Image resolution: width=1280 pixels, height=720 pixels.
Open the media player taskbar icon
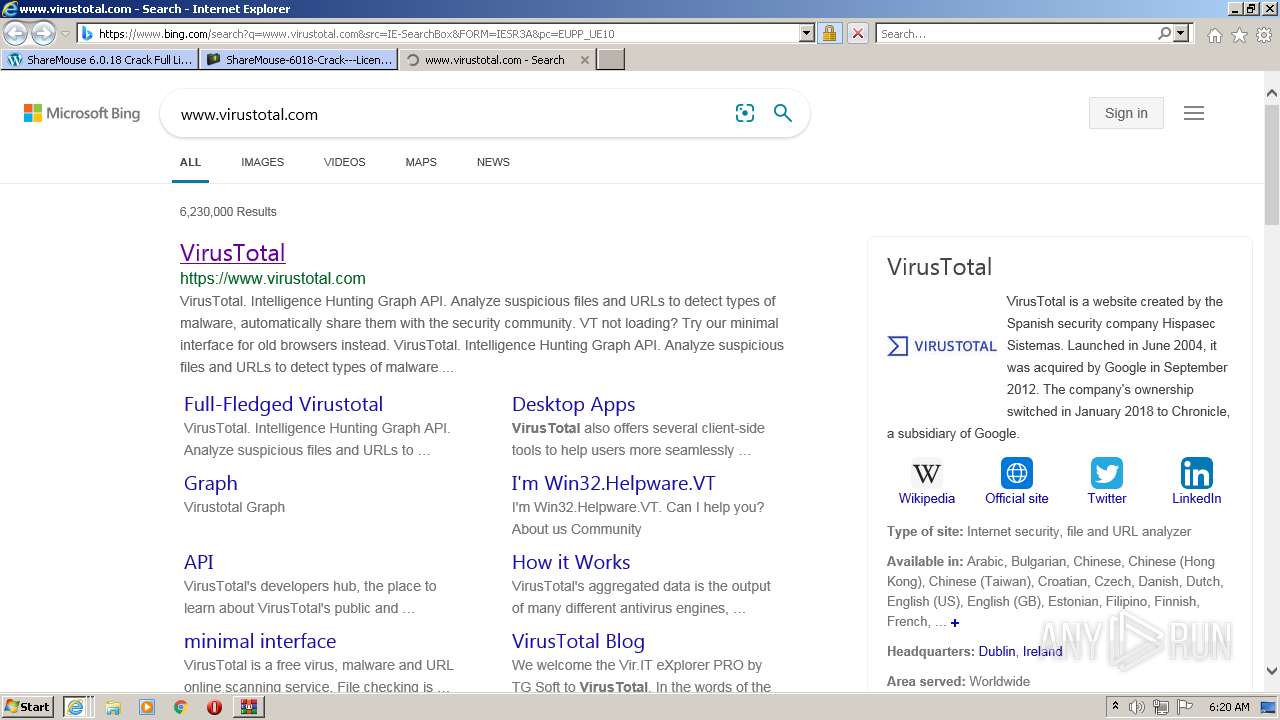147,707
